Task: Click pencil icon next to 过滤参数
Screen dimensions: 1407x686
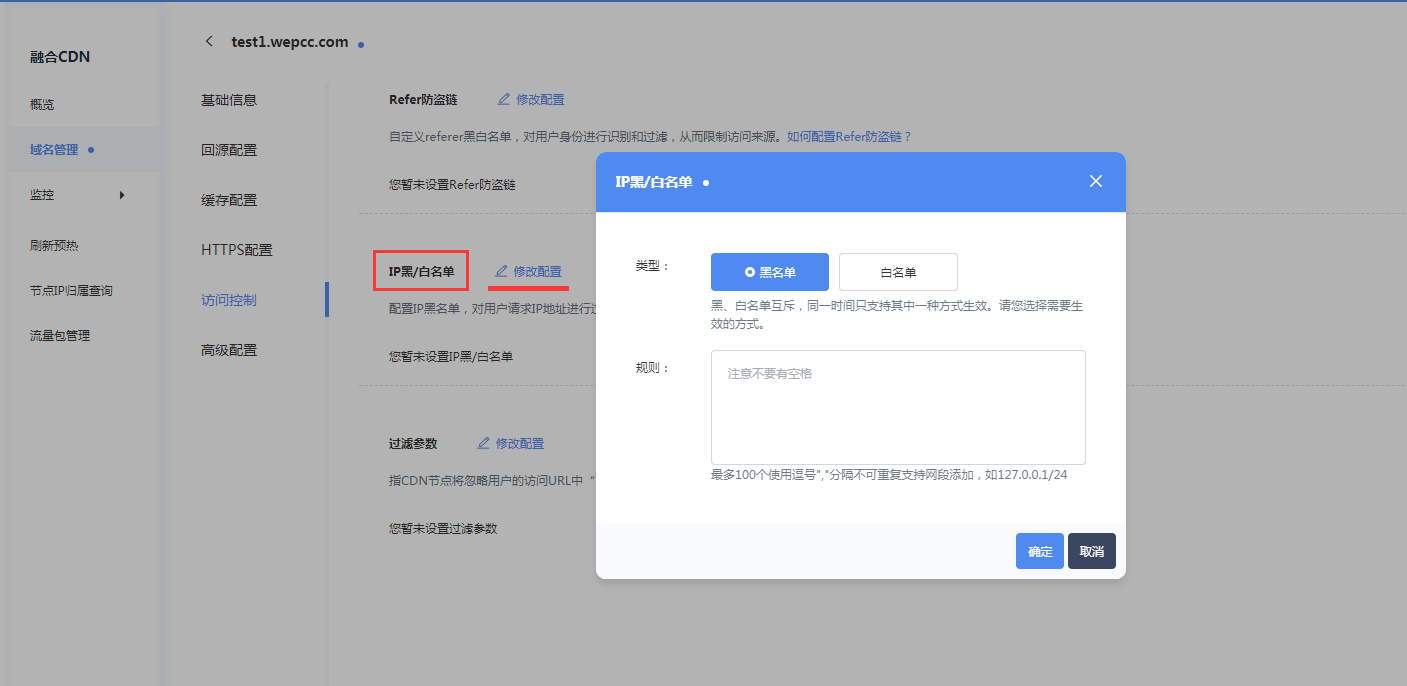Action: (x=484, y=443)
